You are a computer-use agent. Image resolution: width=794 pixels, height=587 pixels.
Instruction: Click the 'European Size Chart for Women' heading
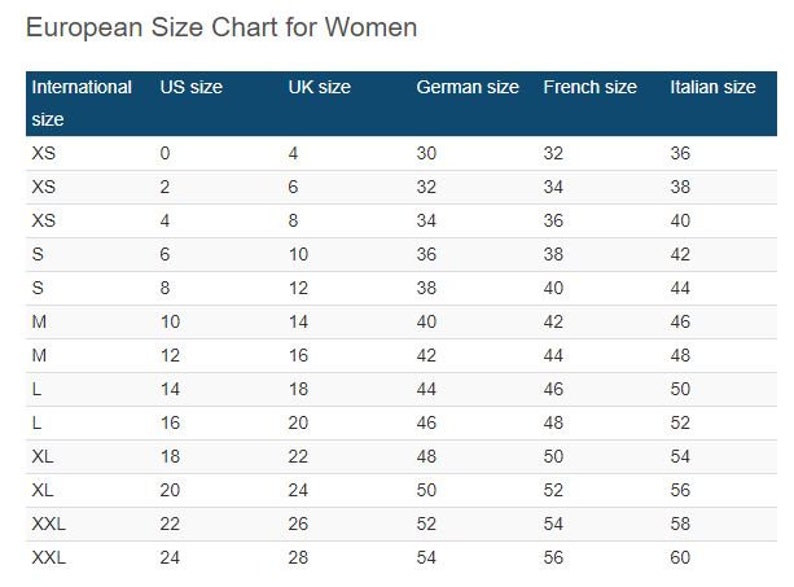221,27
